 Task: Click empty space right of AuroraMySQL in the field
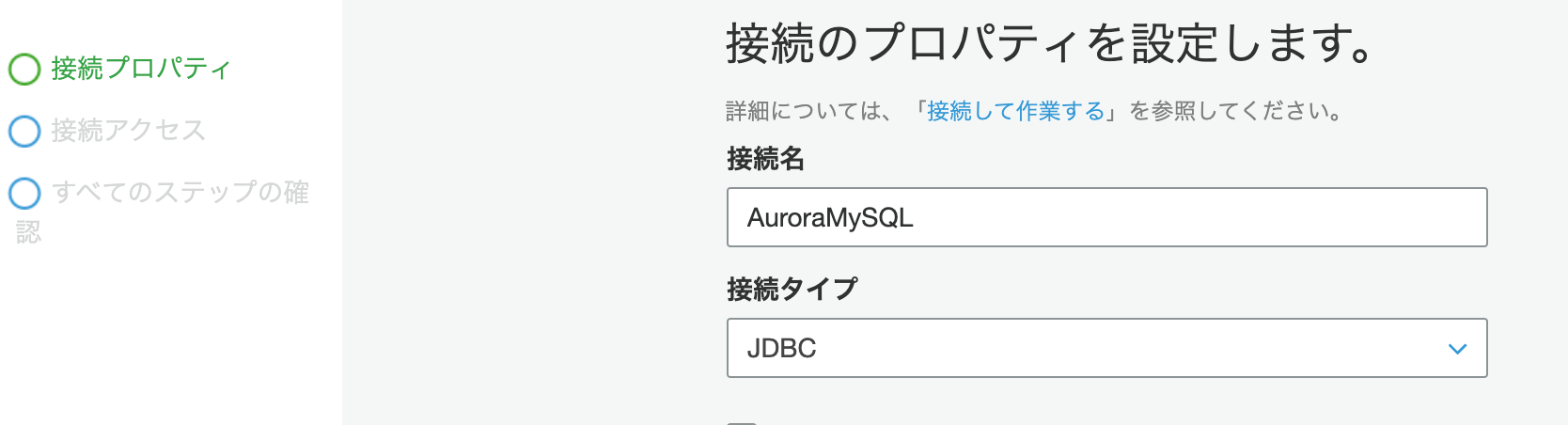click(1194, 217)
